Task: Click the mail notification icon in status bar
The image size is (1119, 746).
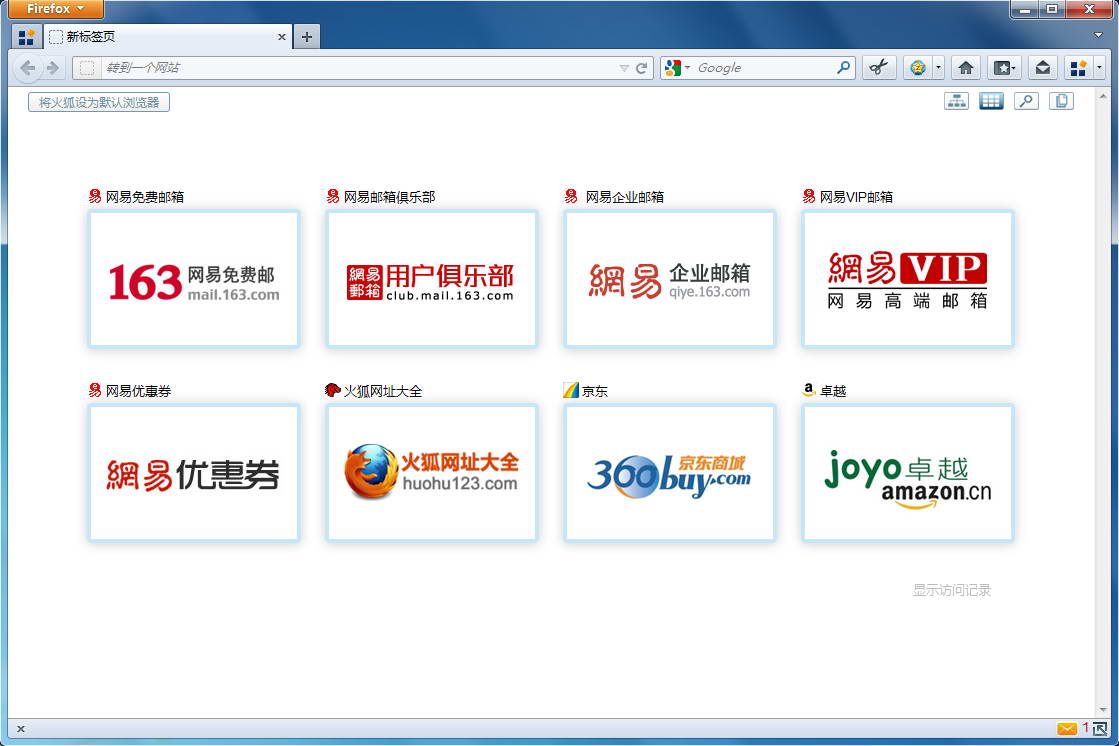Action: 1067,729
